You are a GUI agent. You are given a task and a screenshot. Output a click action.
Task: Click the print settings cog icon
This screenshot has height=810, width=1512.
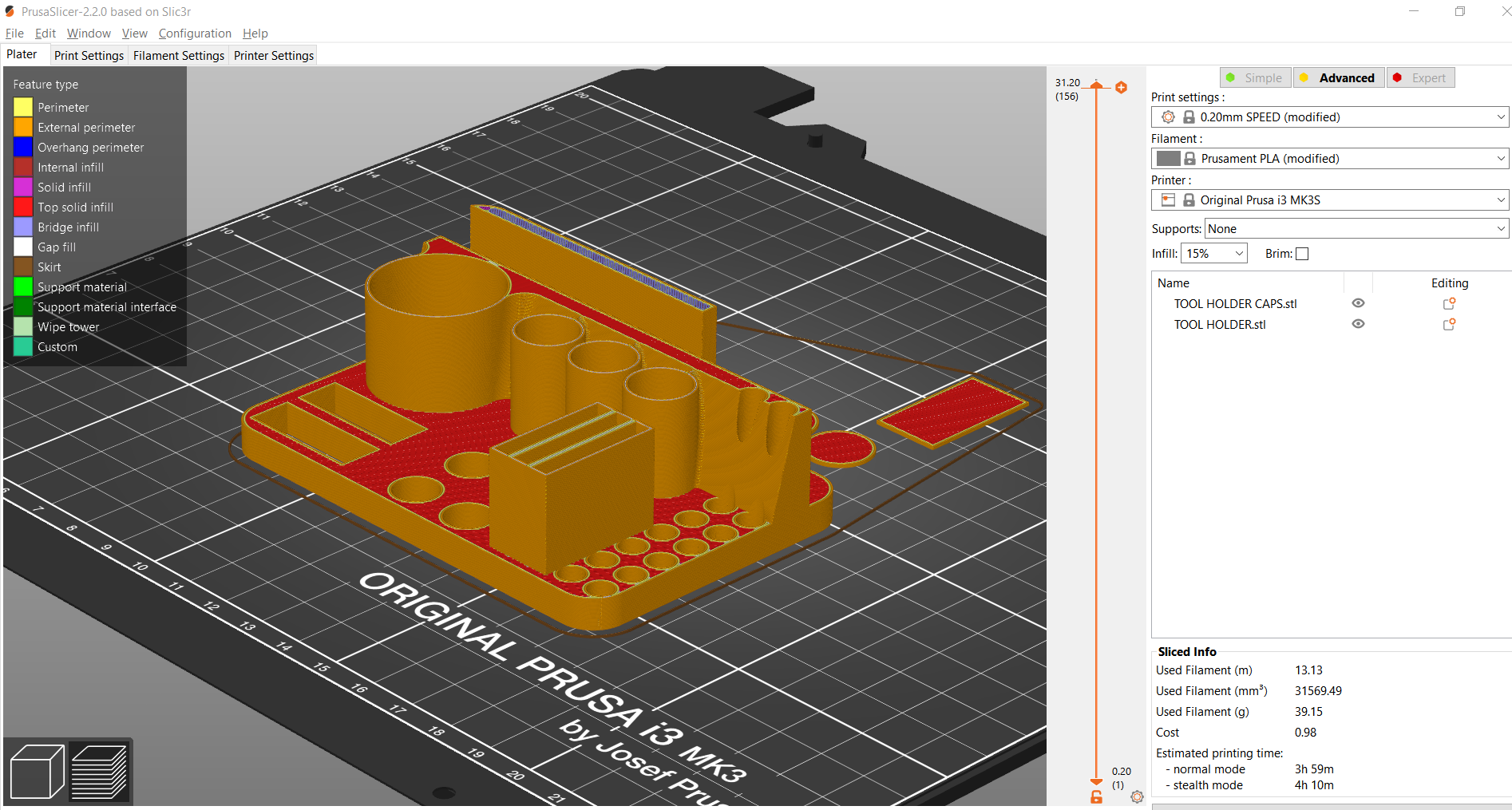click(x=1168, y=117)
